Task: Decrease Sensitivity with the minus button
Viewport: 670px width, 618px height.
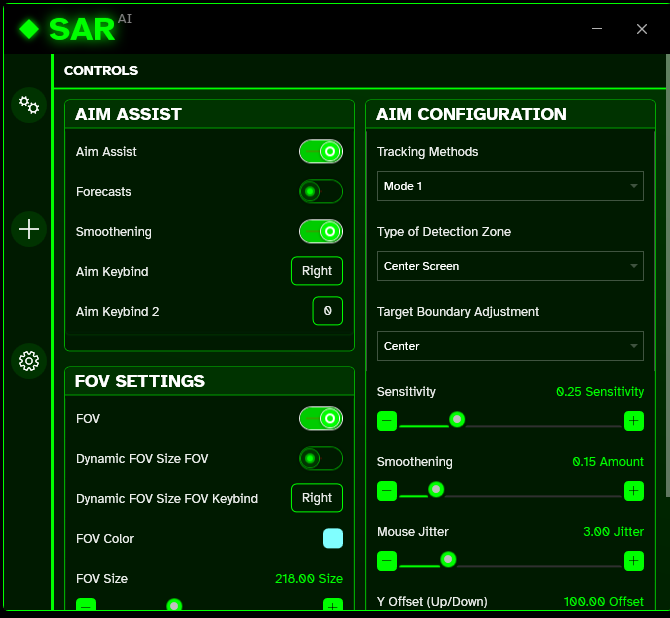Action: tap(387, 421)
